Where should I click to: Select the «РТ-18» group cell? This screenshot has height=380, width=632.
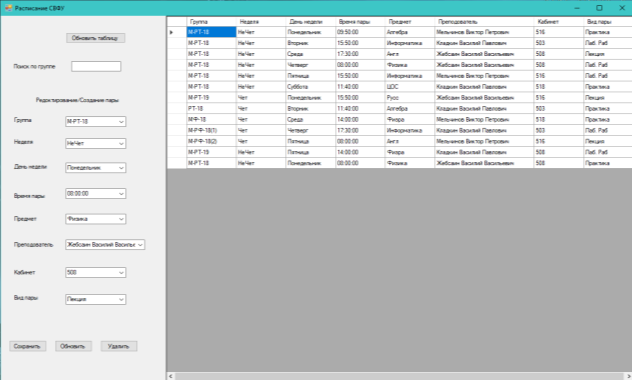tap(212, 108)
